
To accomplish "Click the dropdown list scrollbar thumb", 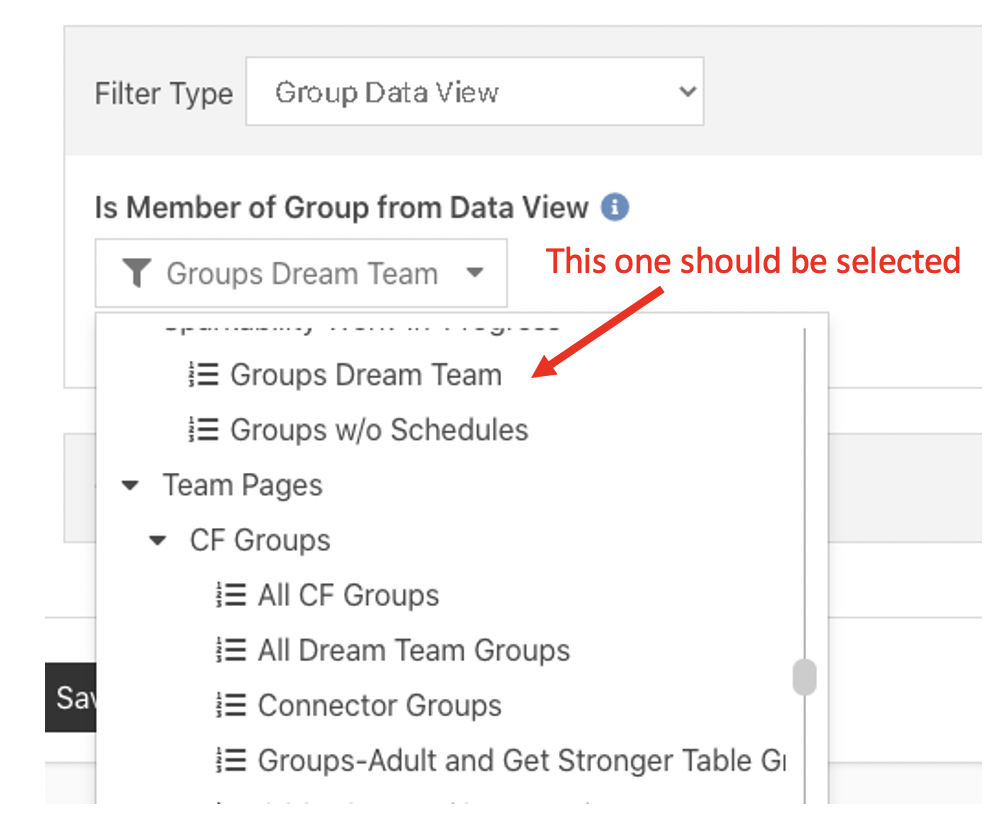I will 805,676.
